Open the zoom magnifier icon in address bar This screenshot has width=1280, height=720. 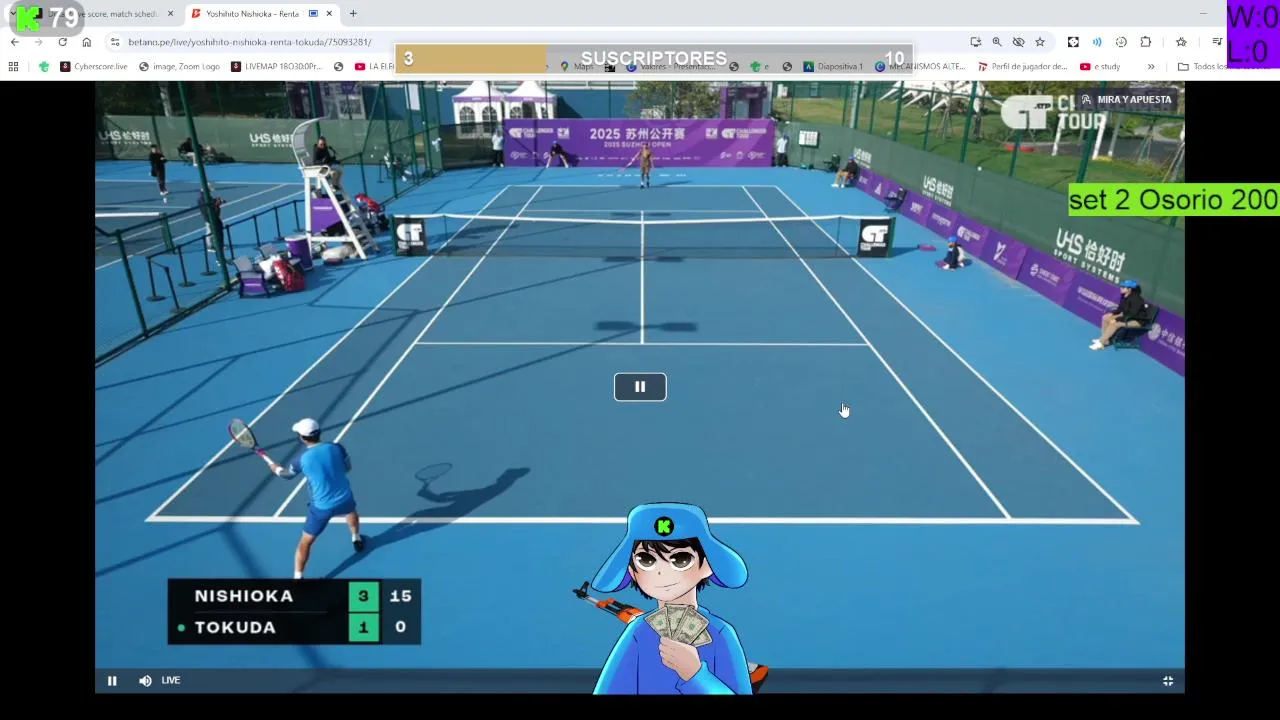(x=997, y=42)
